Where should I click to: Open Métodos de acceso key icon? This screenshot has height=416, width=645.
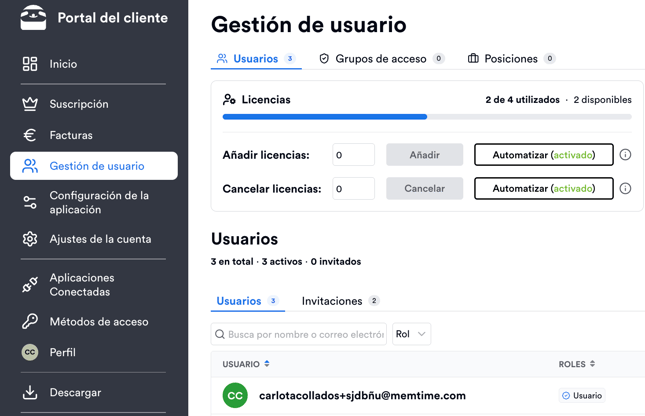point(30,321)
